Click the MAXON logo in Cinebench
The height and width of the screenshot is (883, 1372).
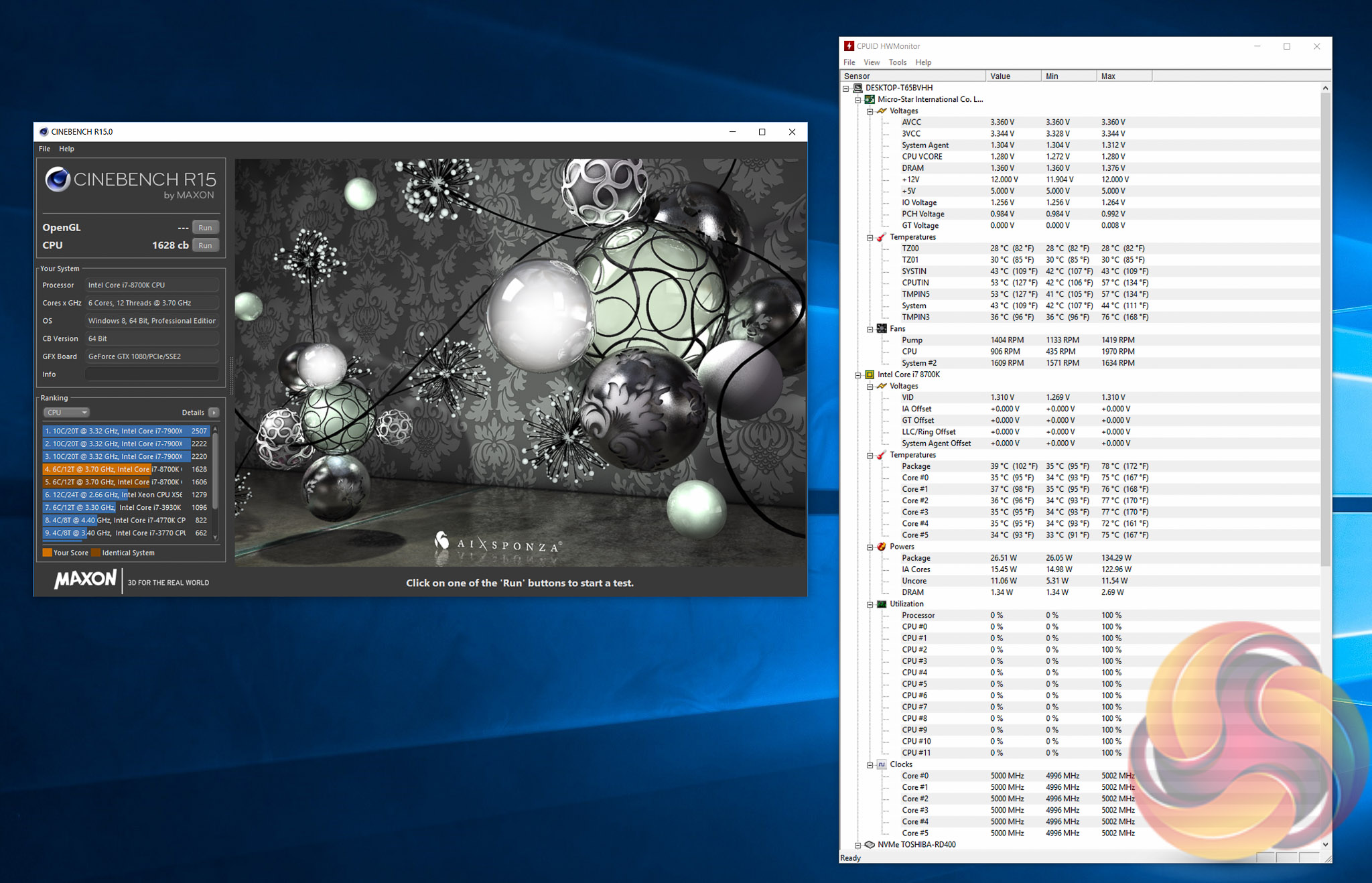[x=85, y=580]
